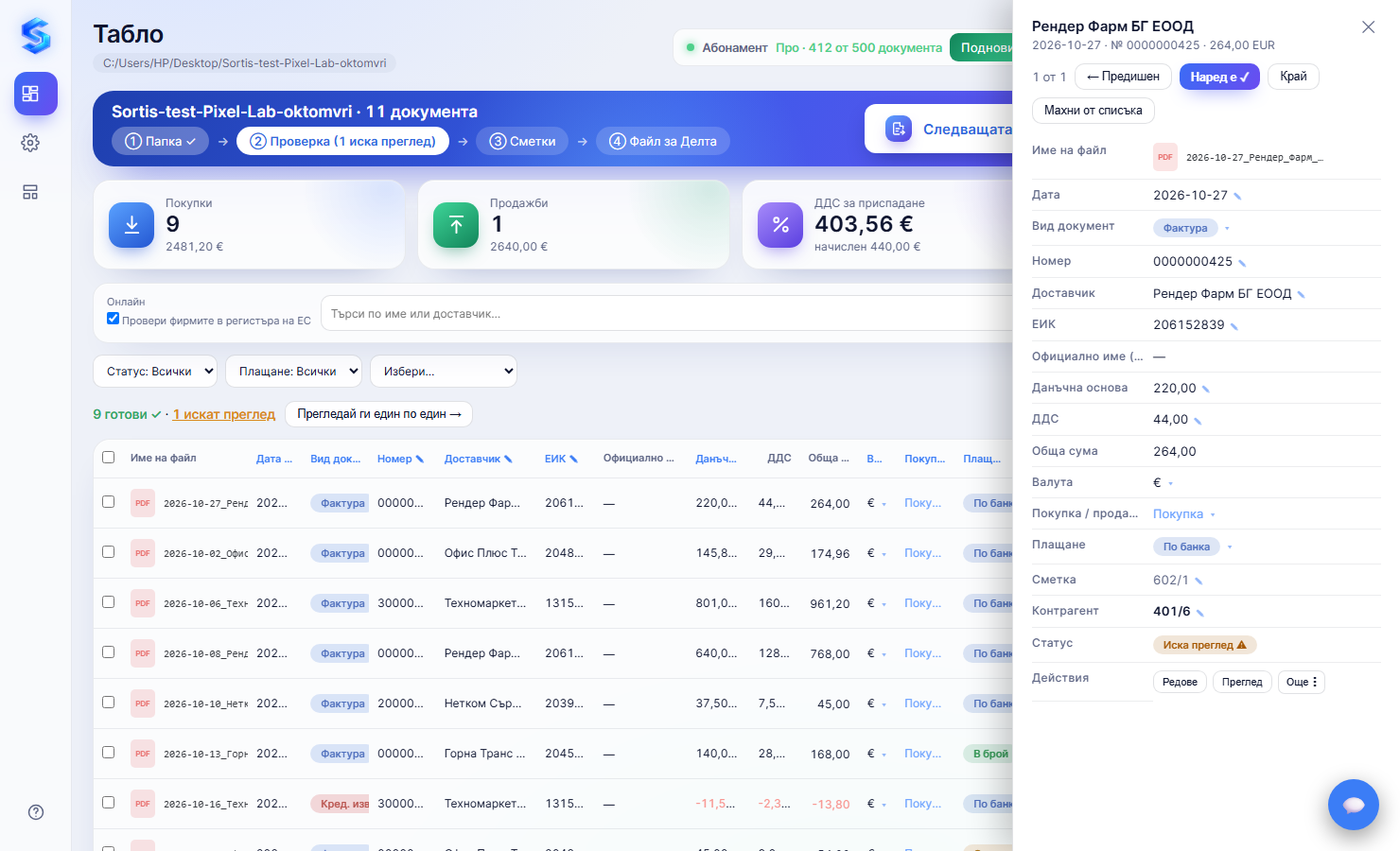Expand the 'Покупка' dropdown in the details panel
The width and height of the screenshot is (1400, 851).
1184,514
